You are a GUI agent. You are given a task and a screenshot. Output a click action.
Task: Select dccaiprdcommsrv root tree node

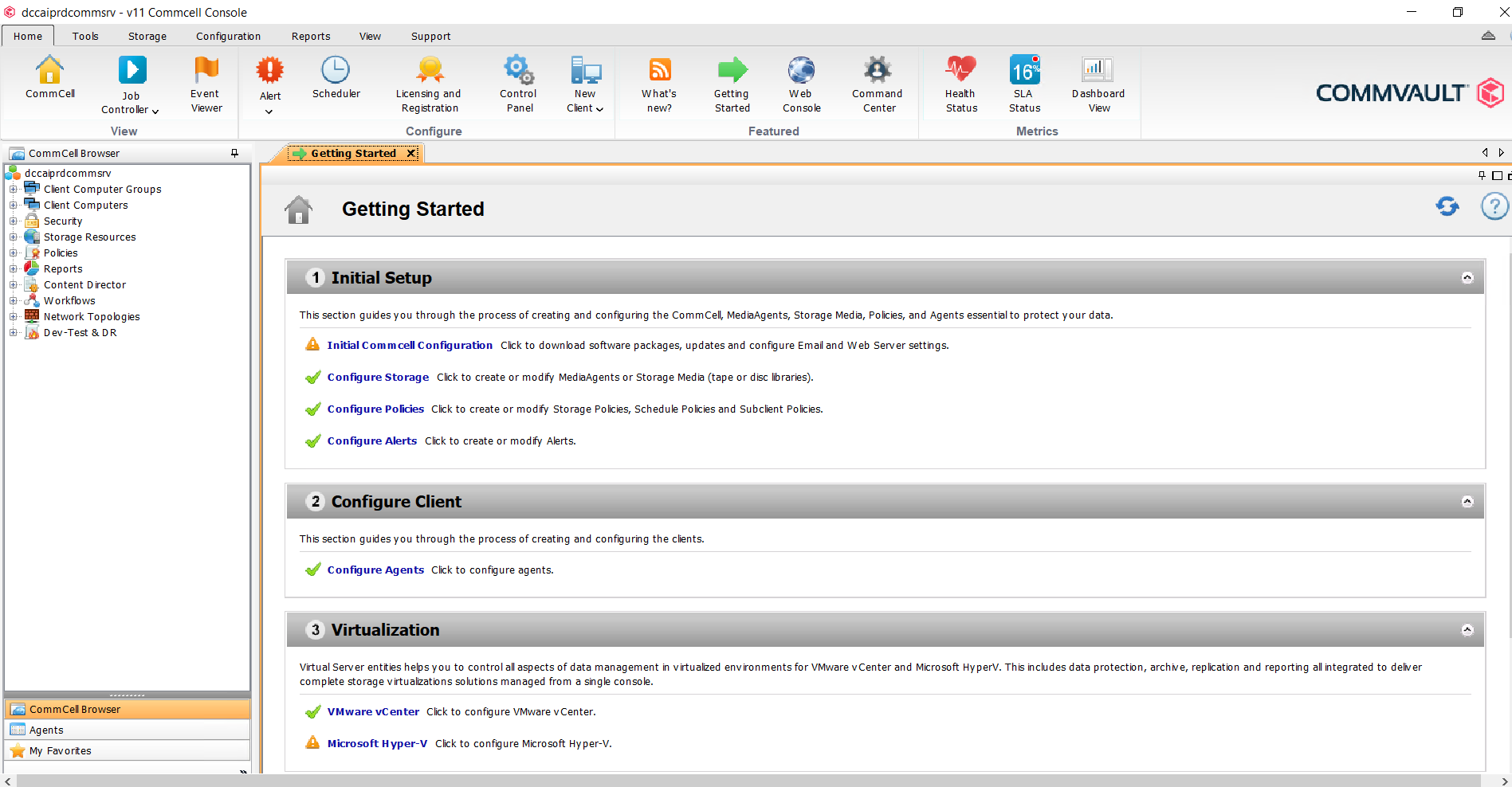(x=68, y=173)
